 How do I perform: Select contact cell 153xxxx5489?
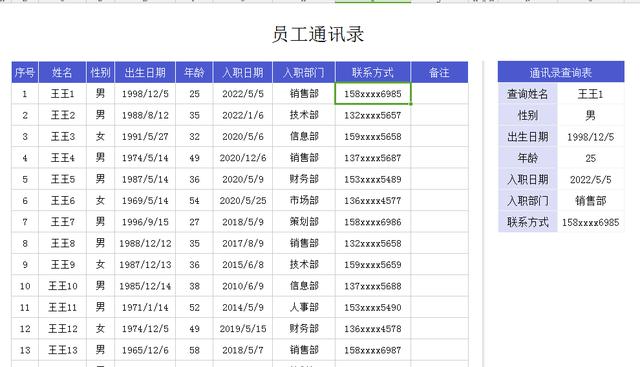373,179
